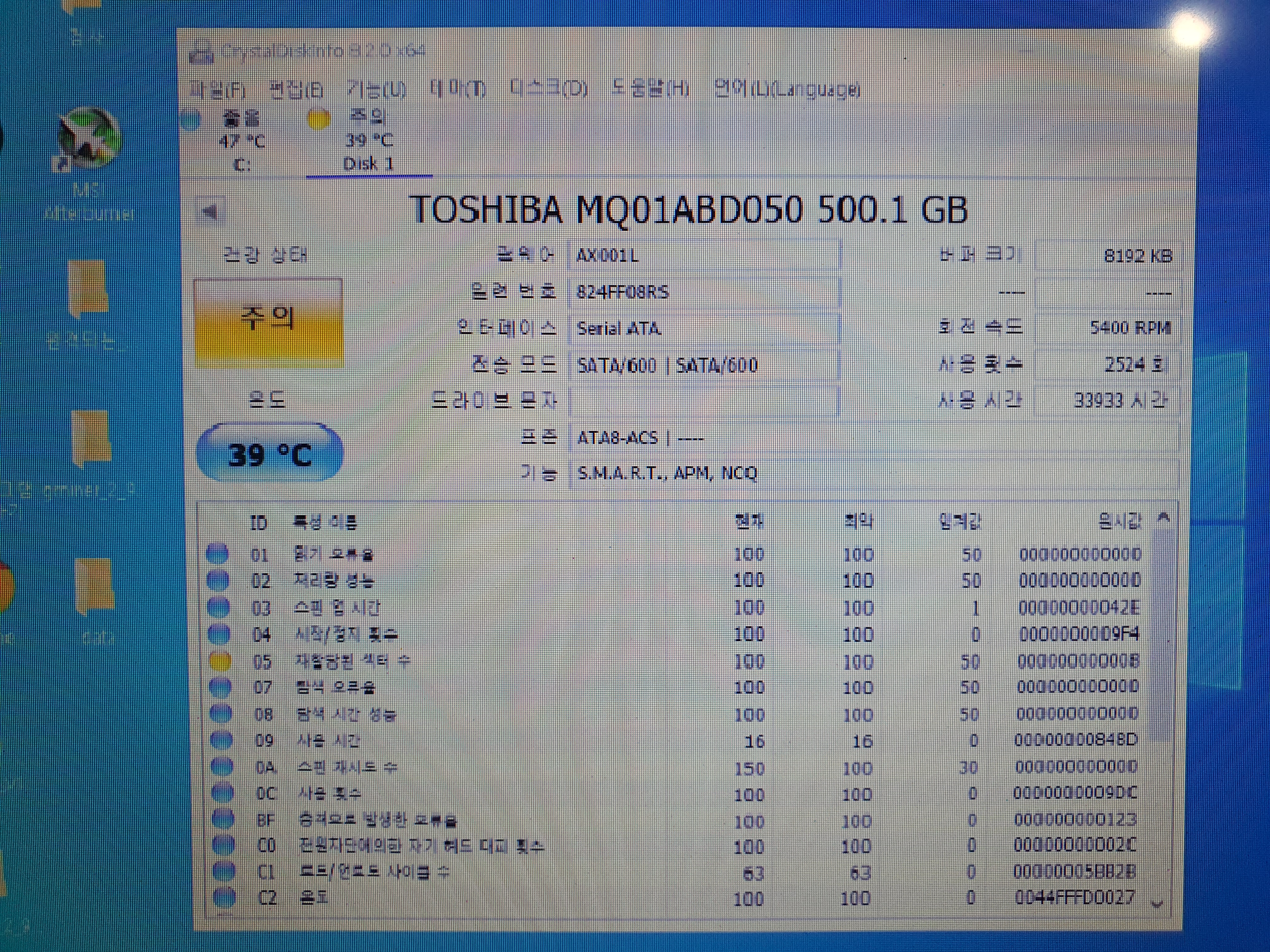Click the firmware field AX001L
Image resolution: width=1270 pixels, height=952 pixels.
click(x=705, y=255)
